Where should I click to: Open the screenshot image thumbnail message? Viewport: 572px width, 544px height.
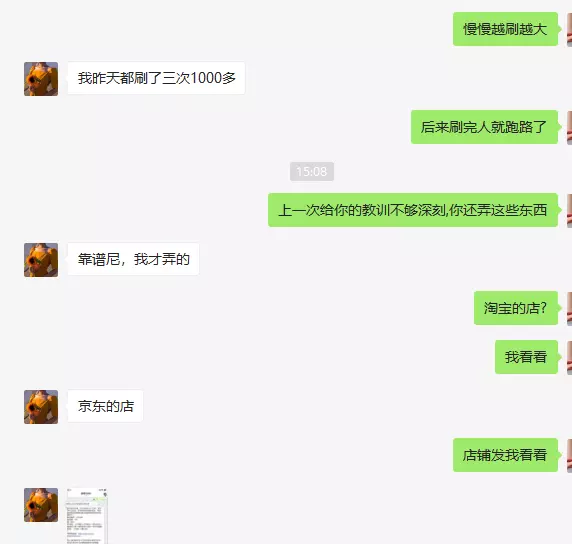click(x=87, y=516)
